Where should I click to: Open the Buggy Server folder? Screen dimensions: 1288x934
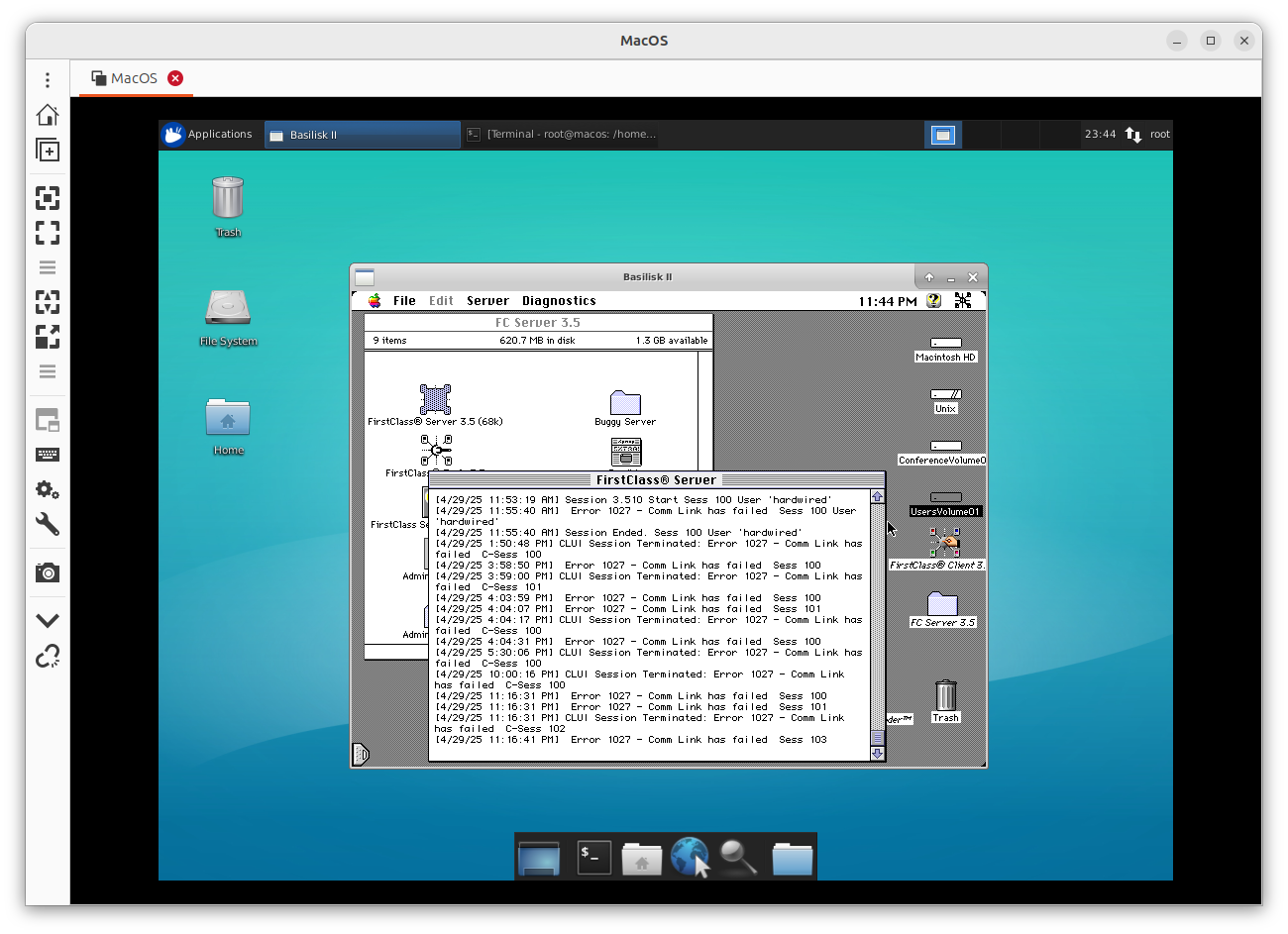coord(625,402)
